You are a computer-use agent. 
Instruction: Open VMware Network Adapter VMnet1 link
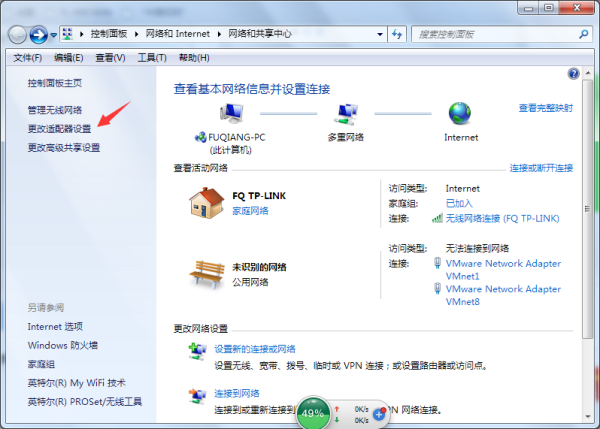pos(503,270)
